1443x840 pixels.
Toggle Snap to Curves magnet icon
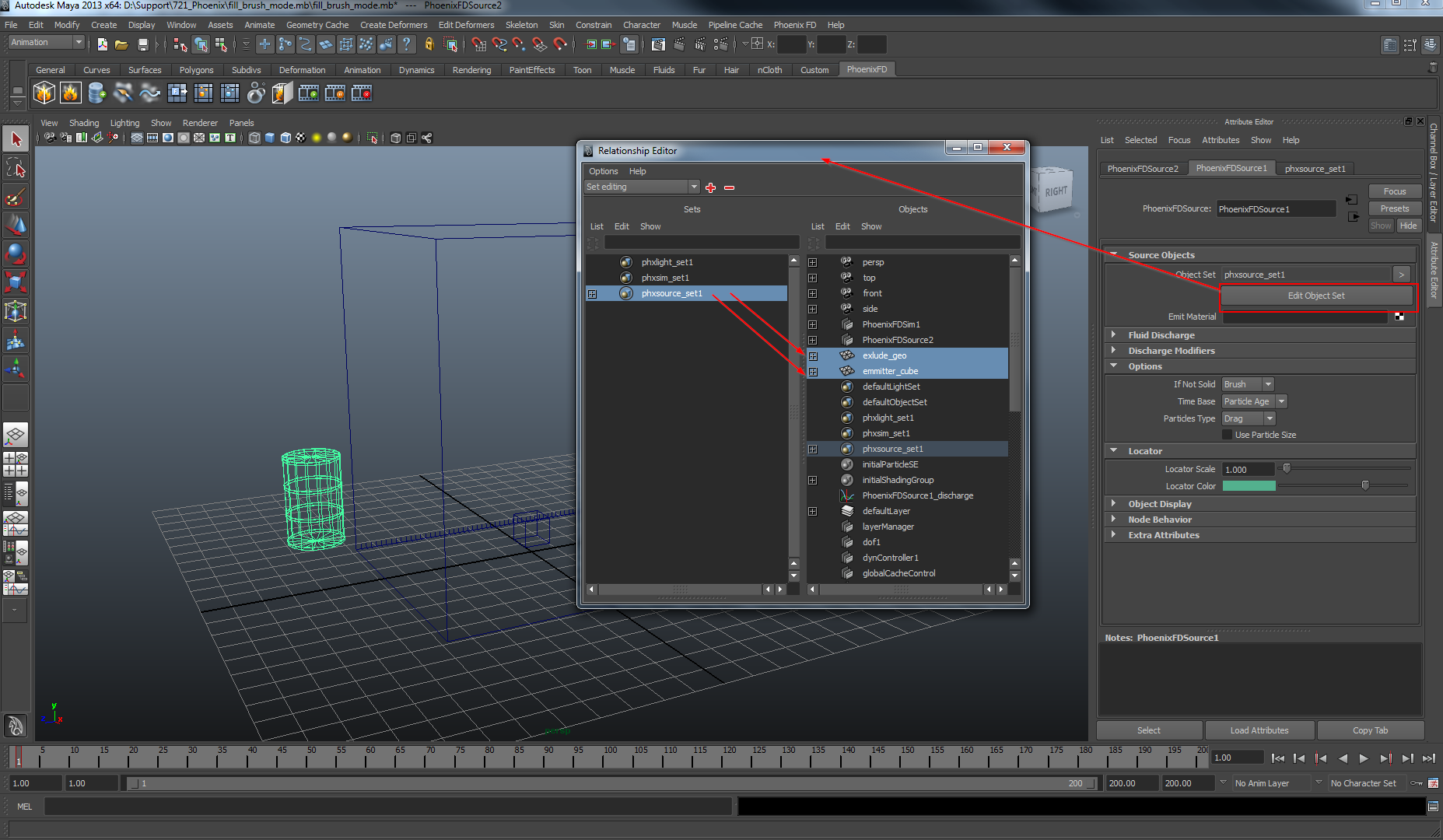coord(499,44)
